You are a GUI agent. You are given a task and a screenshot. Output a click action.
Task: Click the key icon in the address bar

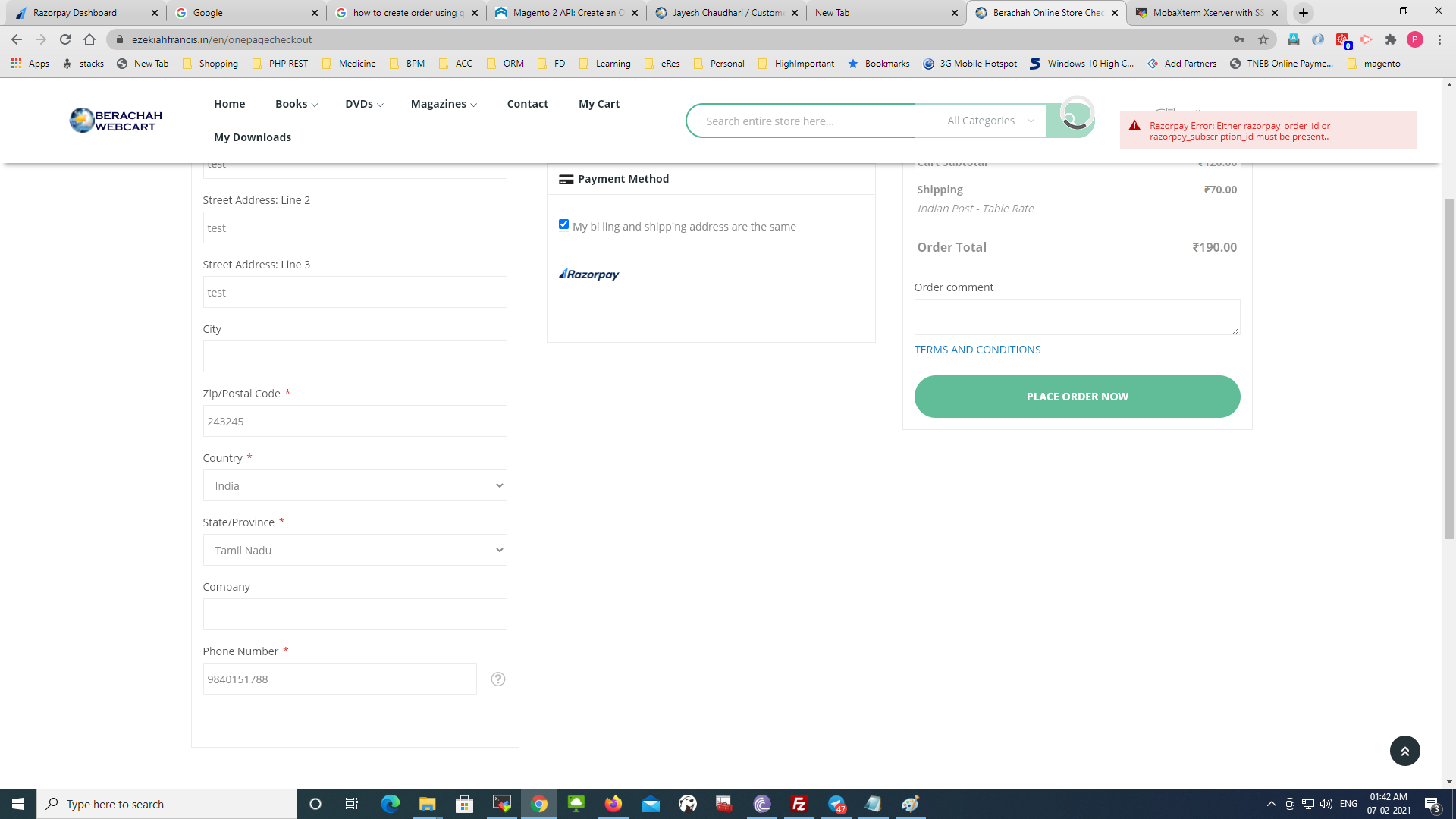(1239, 39)
